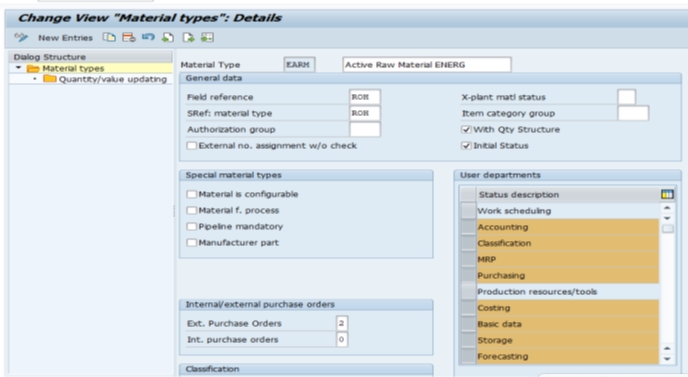Click the Costing department text
Image resolution: width=688 pixels, height=377 pixels.
coord(494,308)
